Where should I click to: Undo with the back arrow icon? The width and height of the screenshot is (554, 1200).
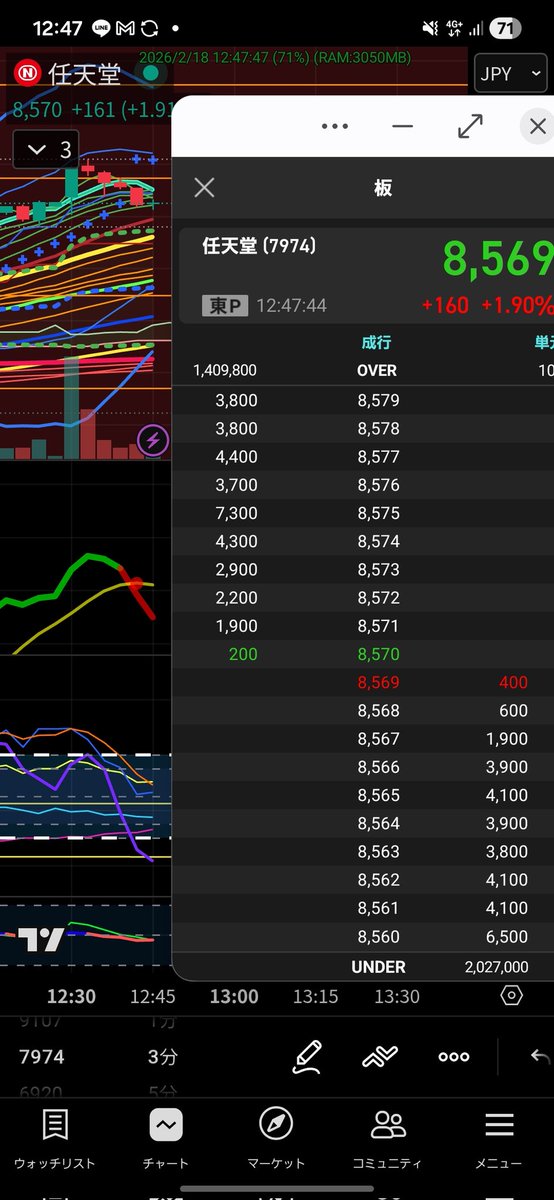click(x=540, y=1056)
